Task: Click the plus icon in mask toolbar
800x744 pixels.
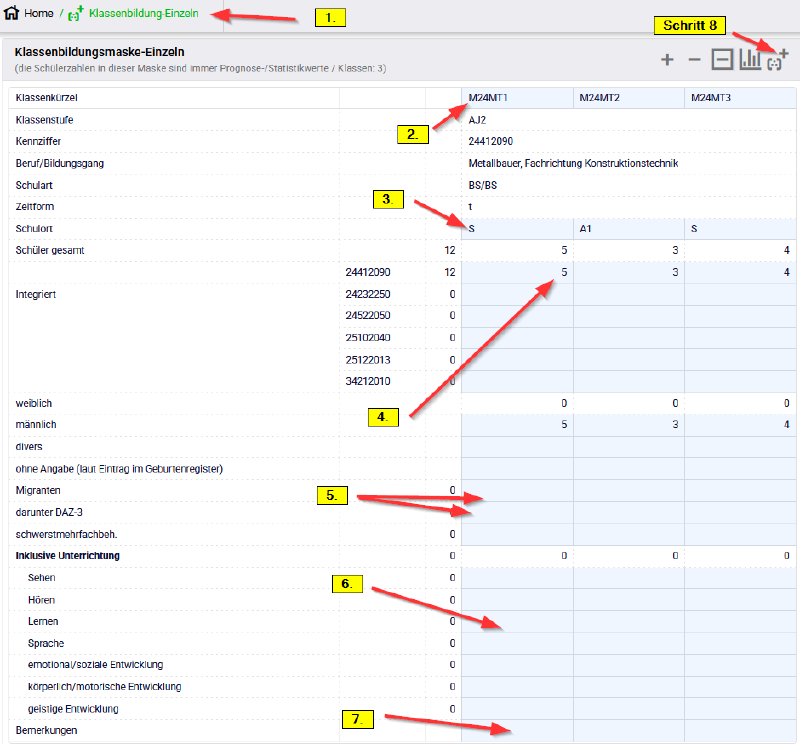Action: 667,61
